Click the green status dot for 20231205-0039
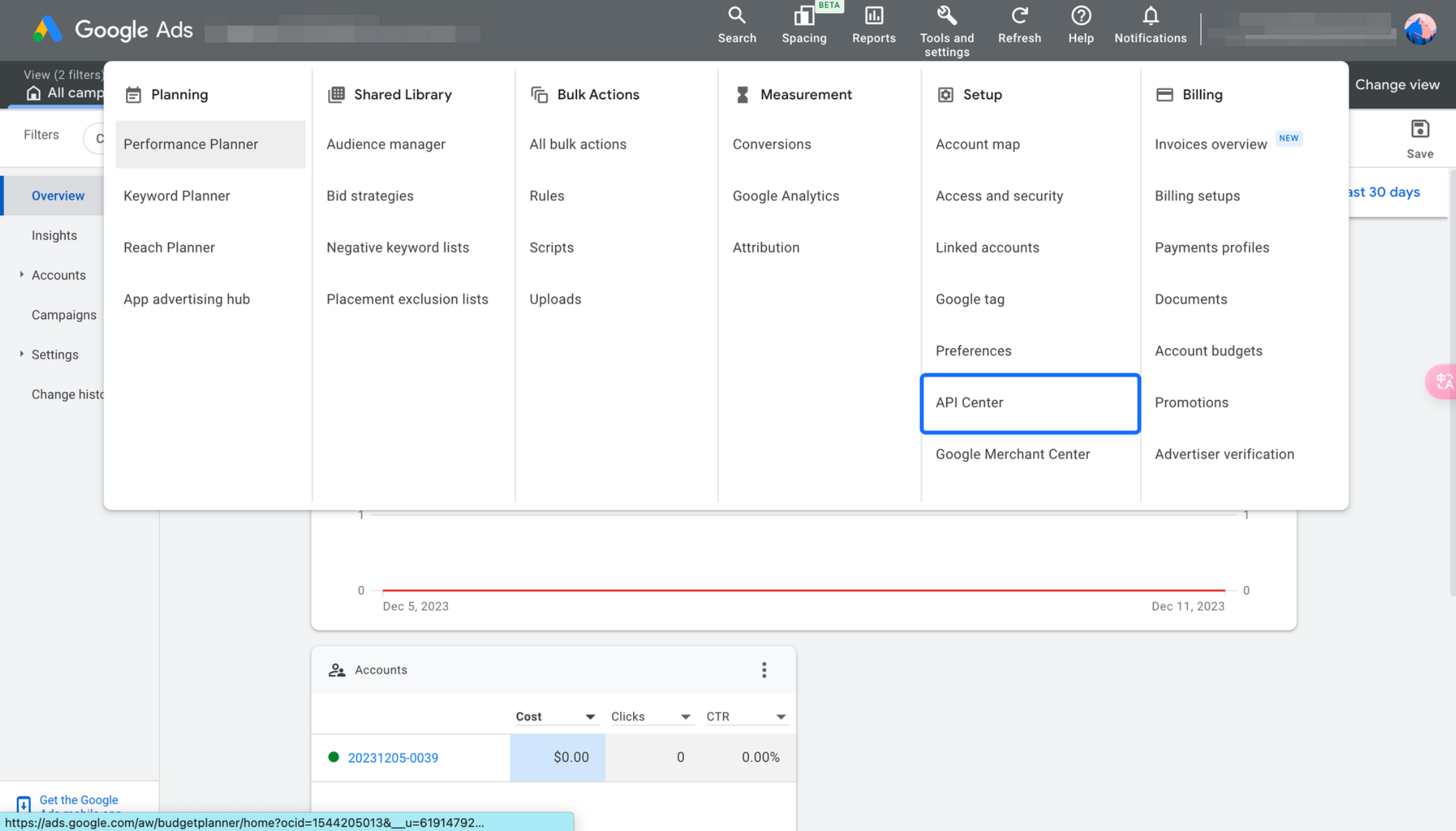This screenshot has width=1456, height=831. [x=334, y=757]
